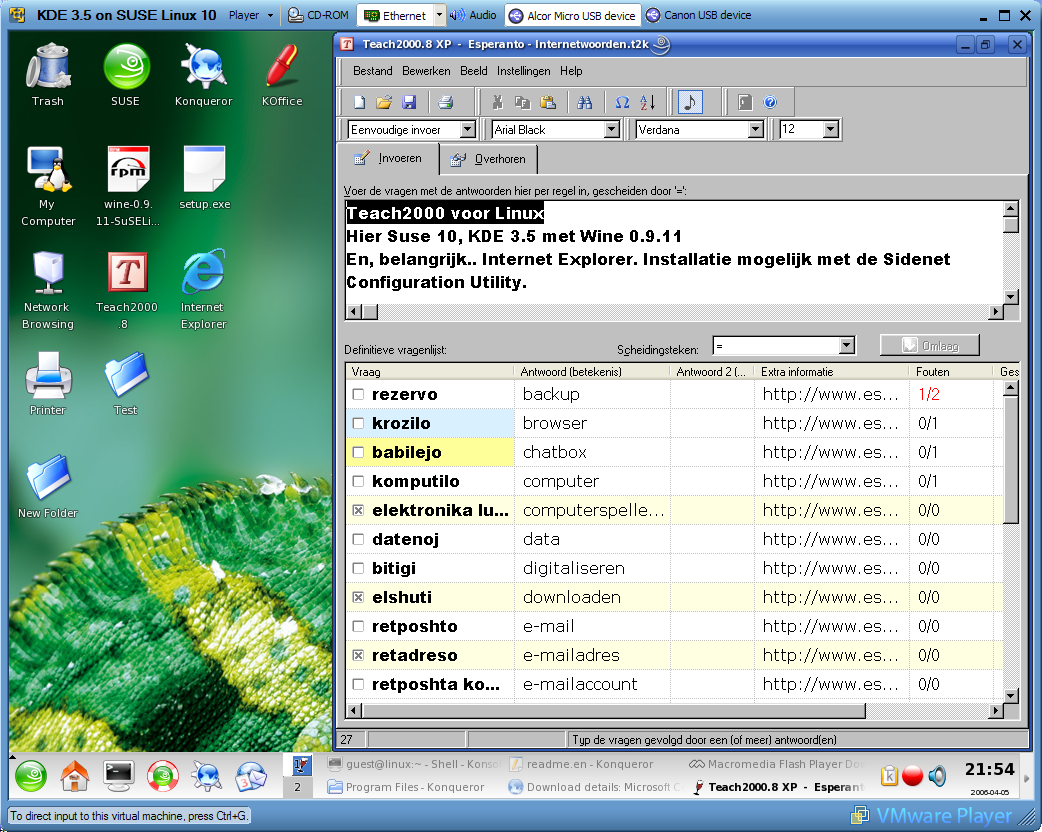
Task: Uncheck the box for retadreso
Action: coord(358,655)
